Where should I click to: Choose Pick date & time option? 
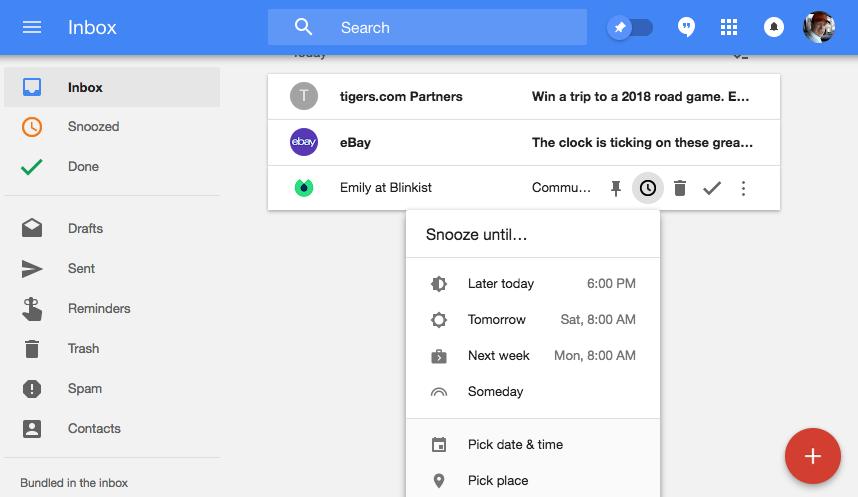point(533,444)
